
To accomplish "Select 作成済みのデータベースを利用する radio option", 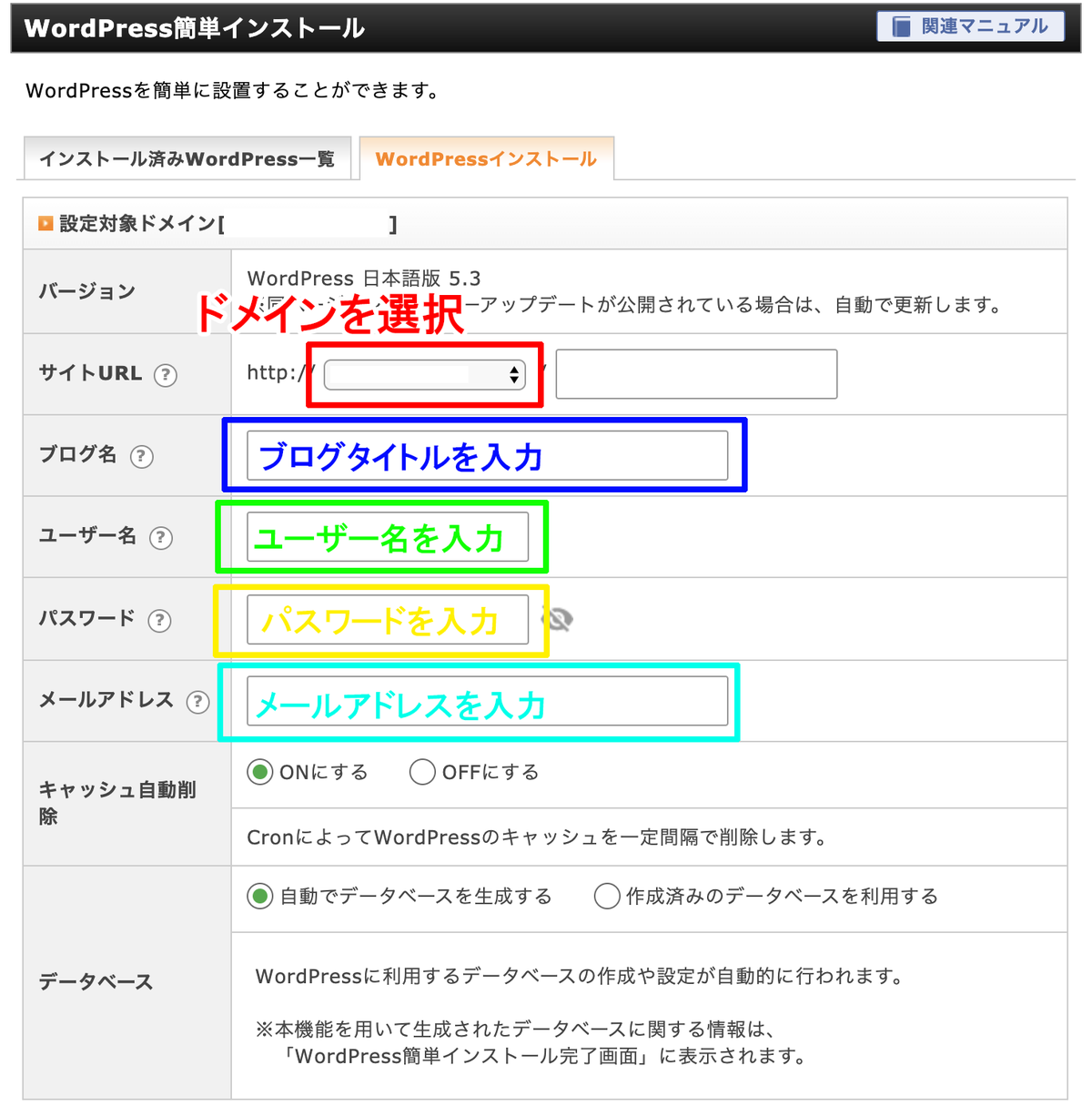I will click(607, 896).
